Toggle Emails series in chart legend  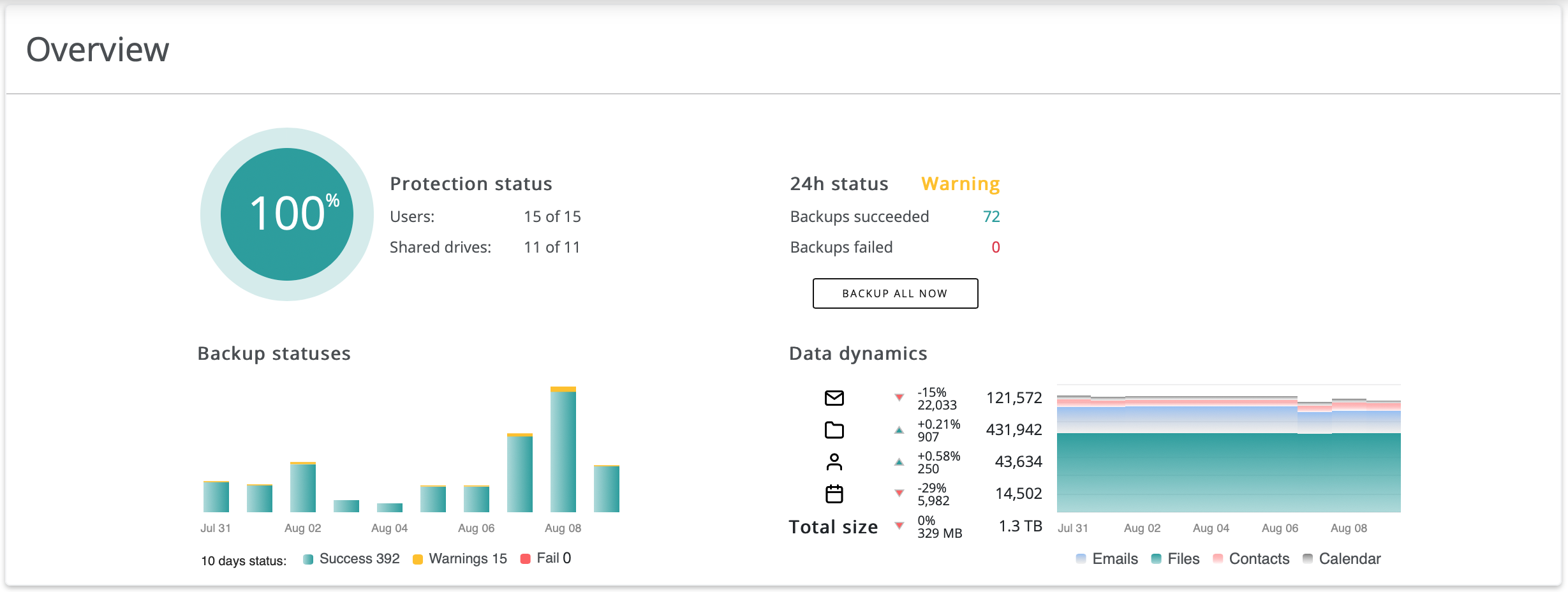(x=1107, y=559)
